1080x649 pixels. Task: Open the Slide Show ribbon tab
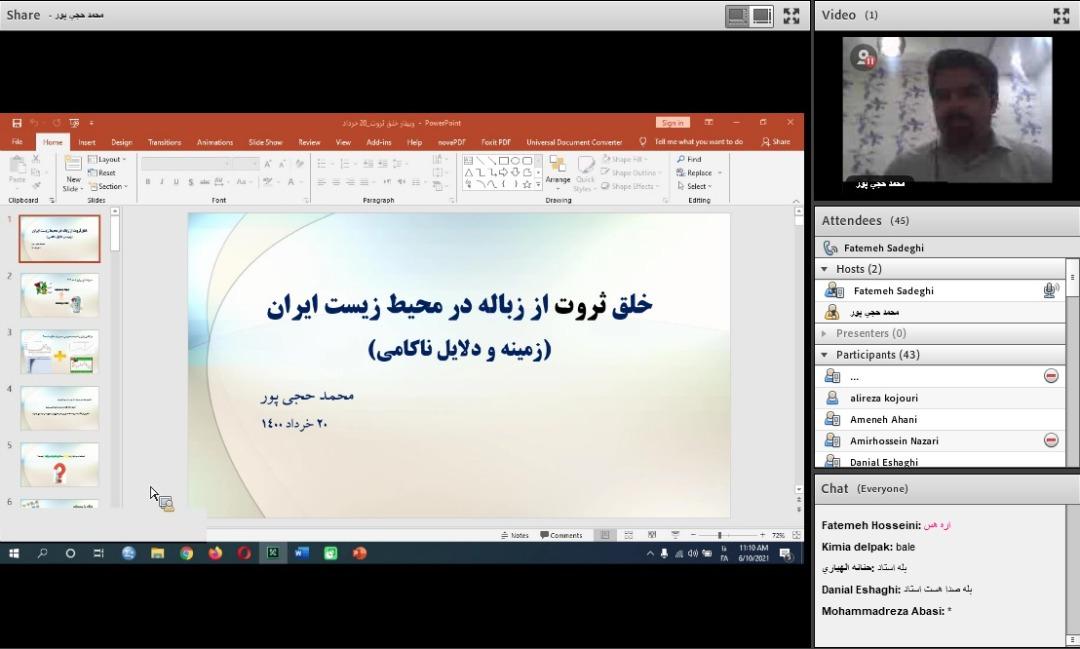pos(265,142)
